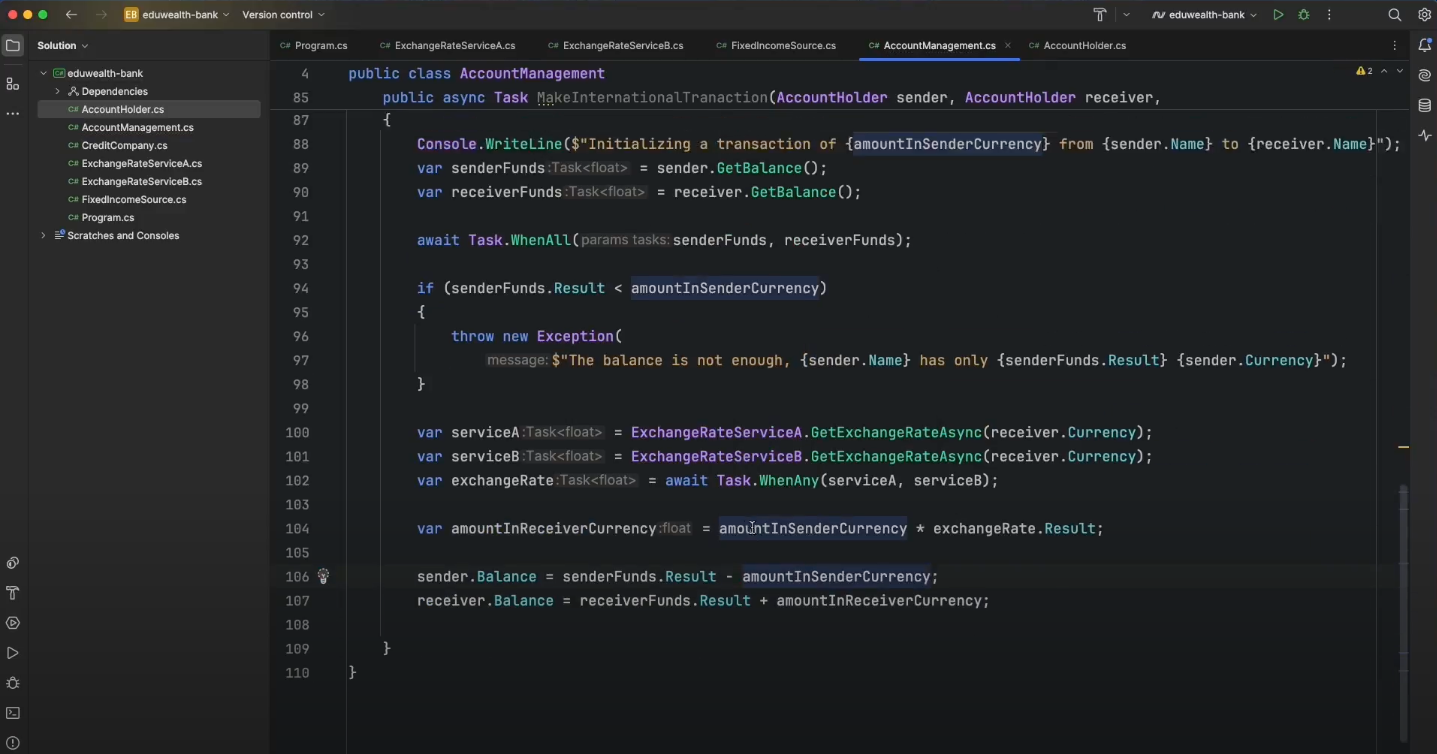This screenshot has width=1437, height=754.
Task: Click WhenAll on line 92
Action: pyautogui.click(x=539, y=241)
